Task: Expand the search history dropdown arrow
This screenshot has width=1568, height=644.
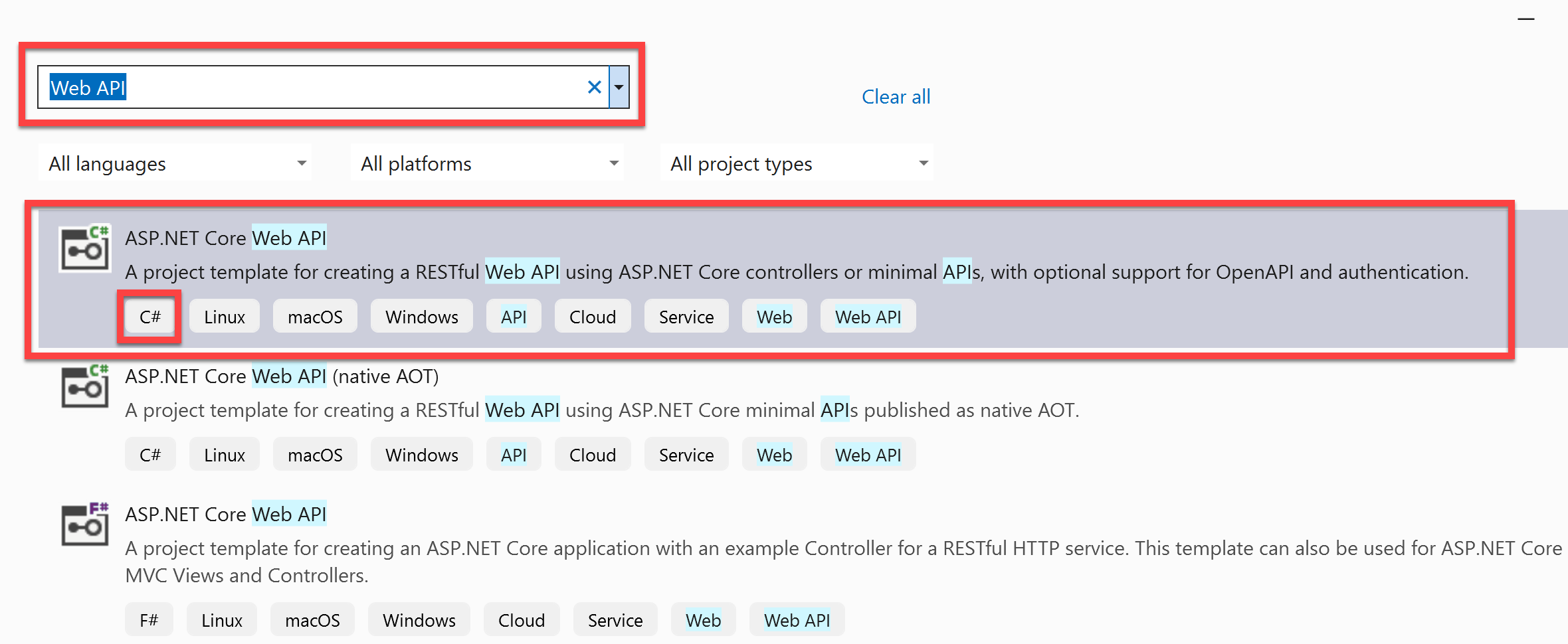Action: click(619, 86)
